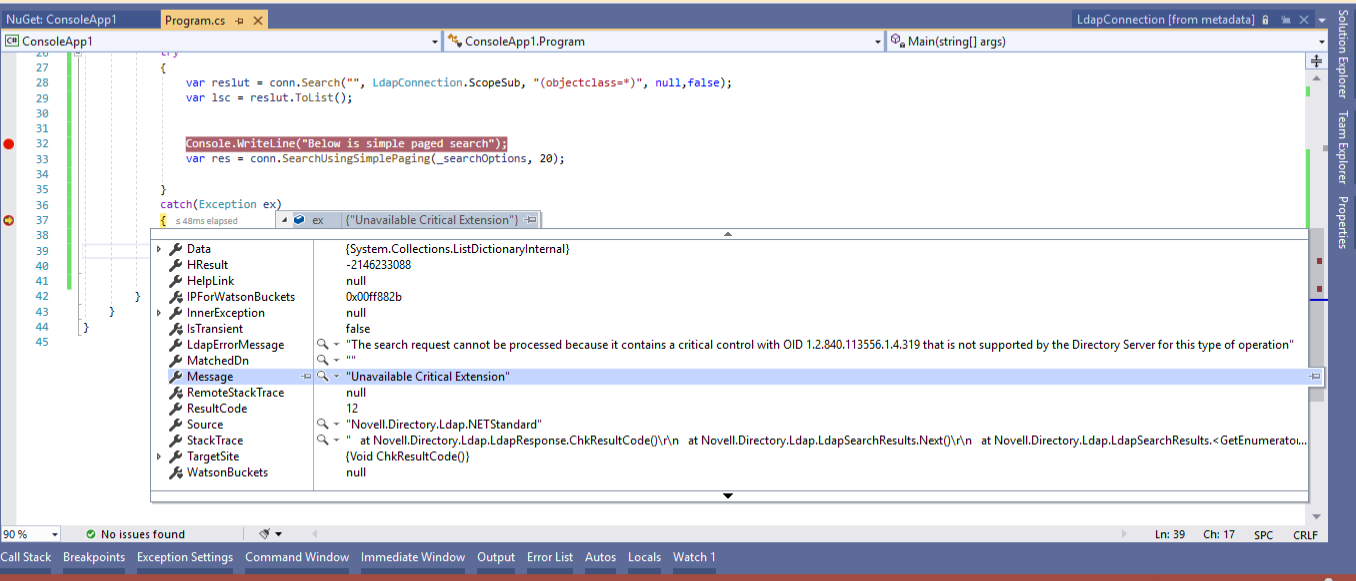Open visualizer for the StackTrace value
The height and width of the screenshot is (581, 1356).
(x=322, y=440)
